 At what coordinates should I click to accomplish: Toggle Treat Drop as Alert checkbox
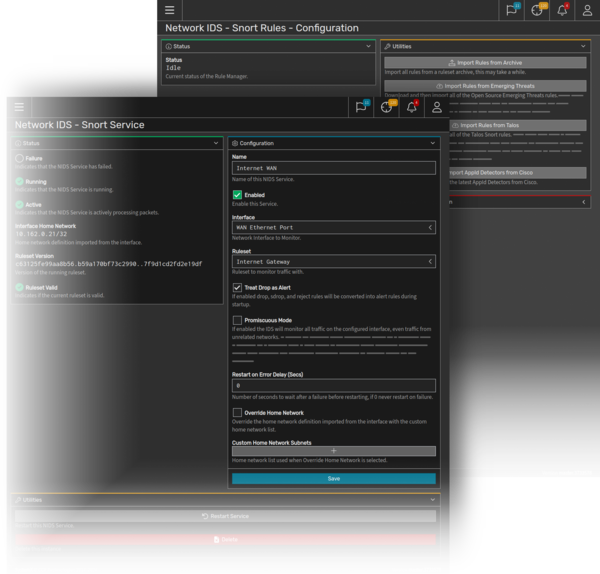237,288
